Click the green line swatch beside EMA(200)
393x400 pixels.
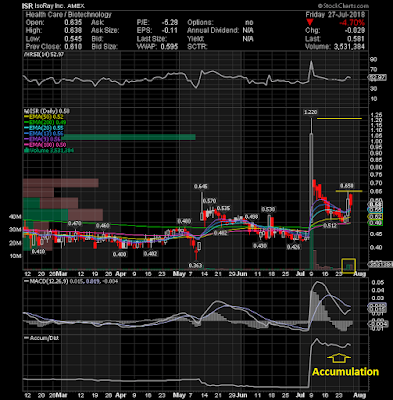[x=25, y=122]
